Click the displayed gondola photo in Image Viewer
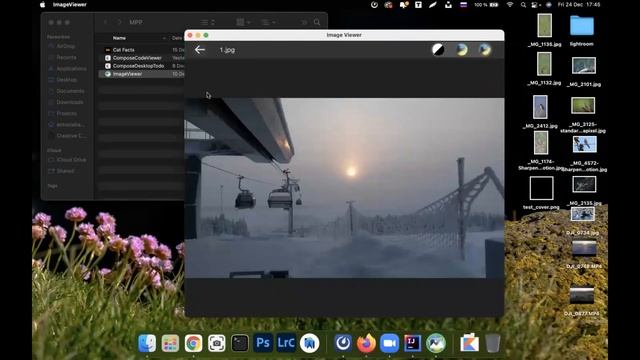This screenshot has height=360, width=640. click(x=344, y=188)
